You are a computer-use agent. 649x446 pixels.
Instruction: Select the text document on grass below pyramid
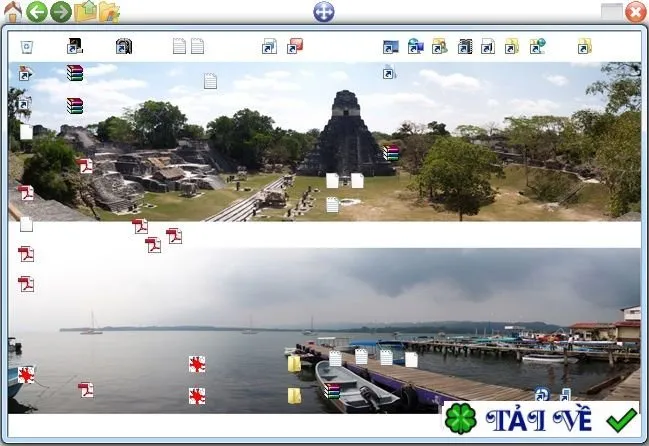[x=332, y=205]
